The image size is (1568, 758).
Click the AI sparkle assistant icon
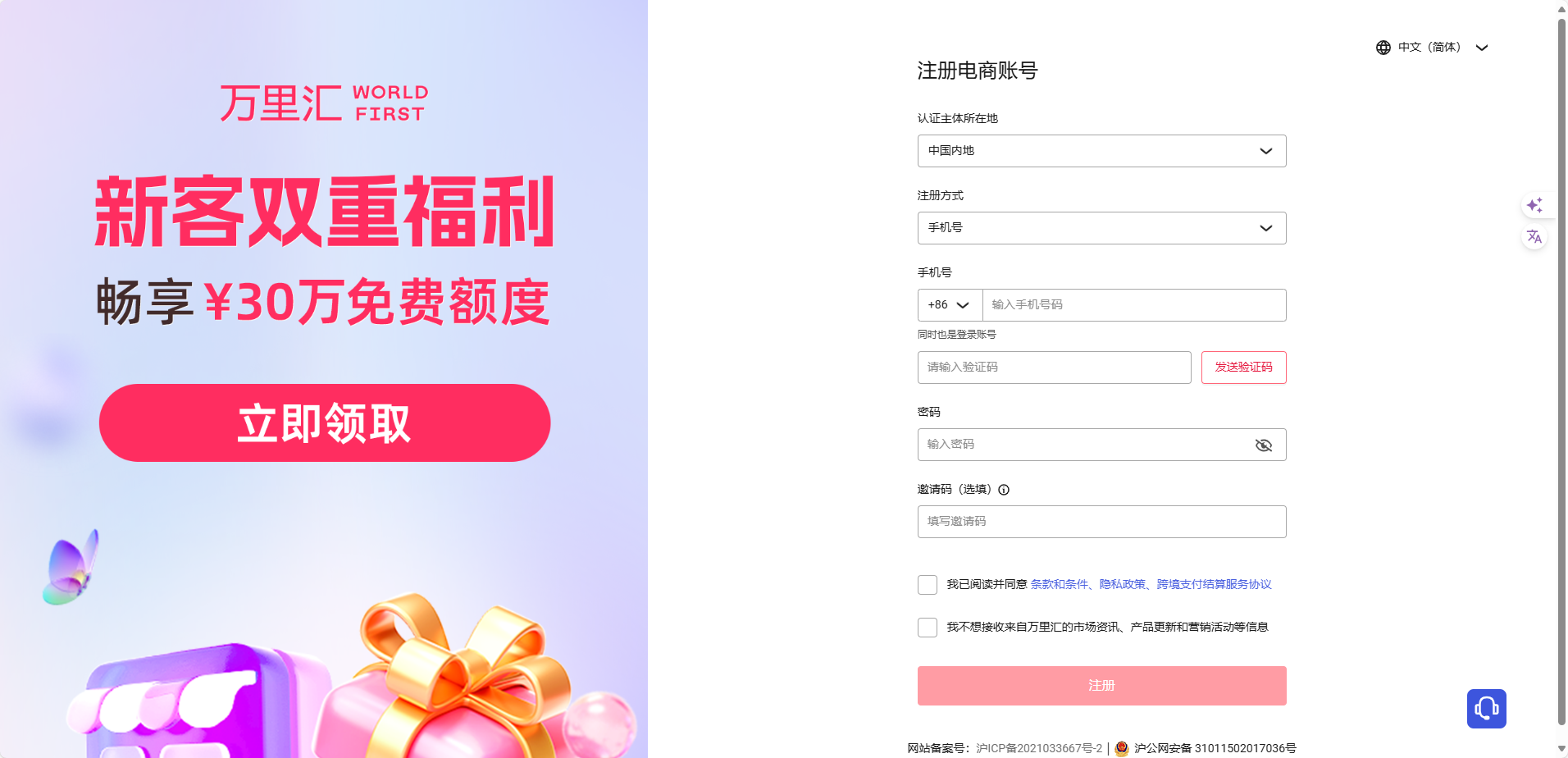pyautogui.click(x=1534, y=205)
